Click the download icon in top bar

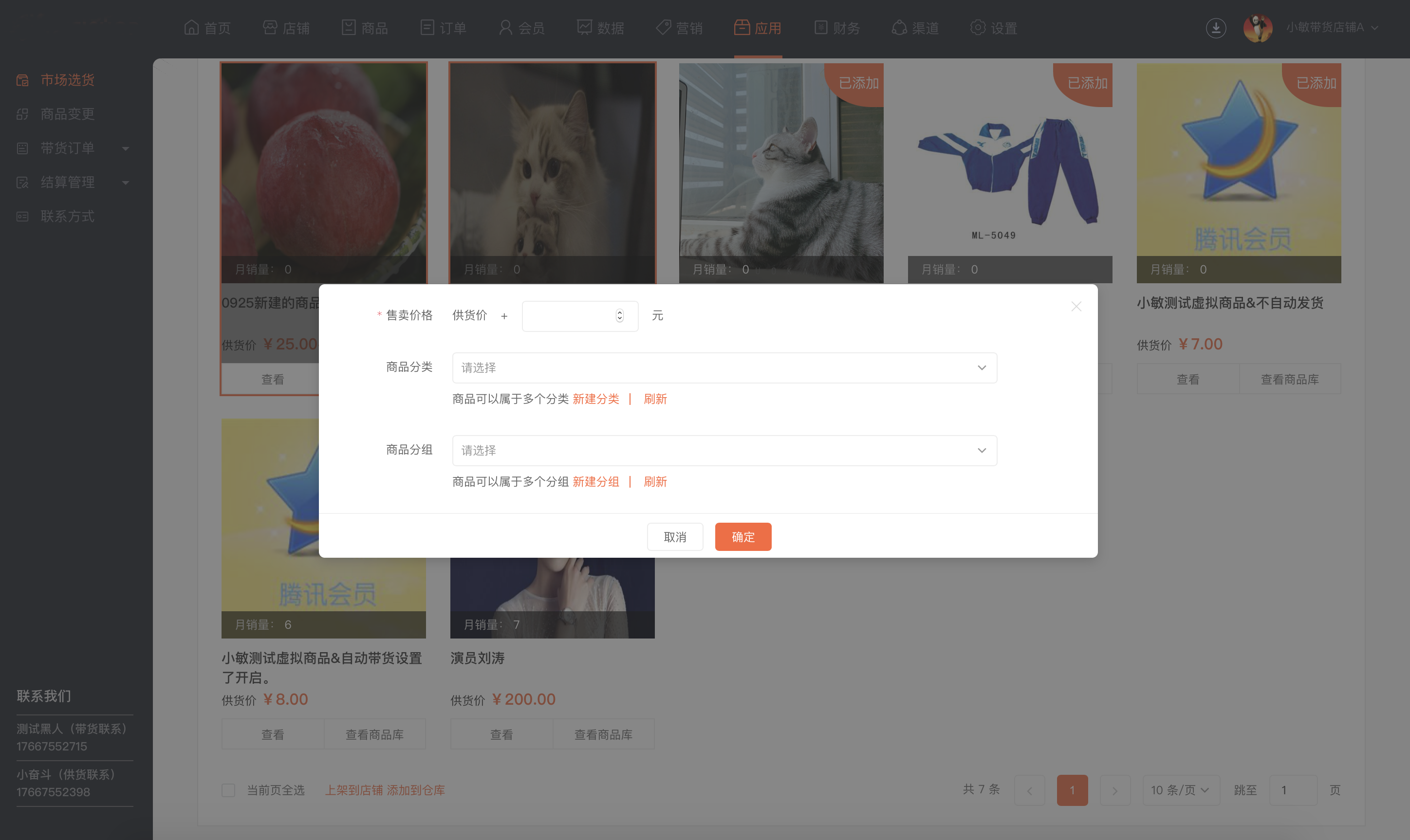click(1215, 28)
